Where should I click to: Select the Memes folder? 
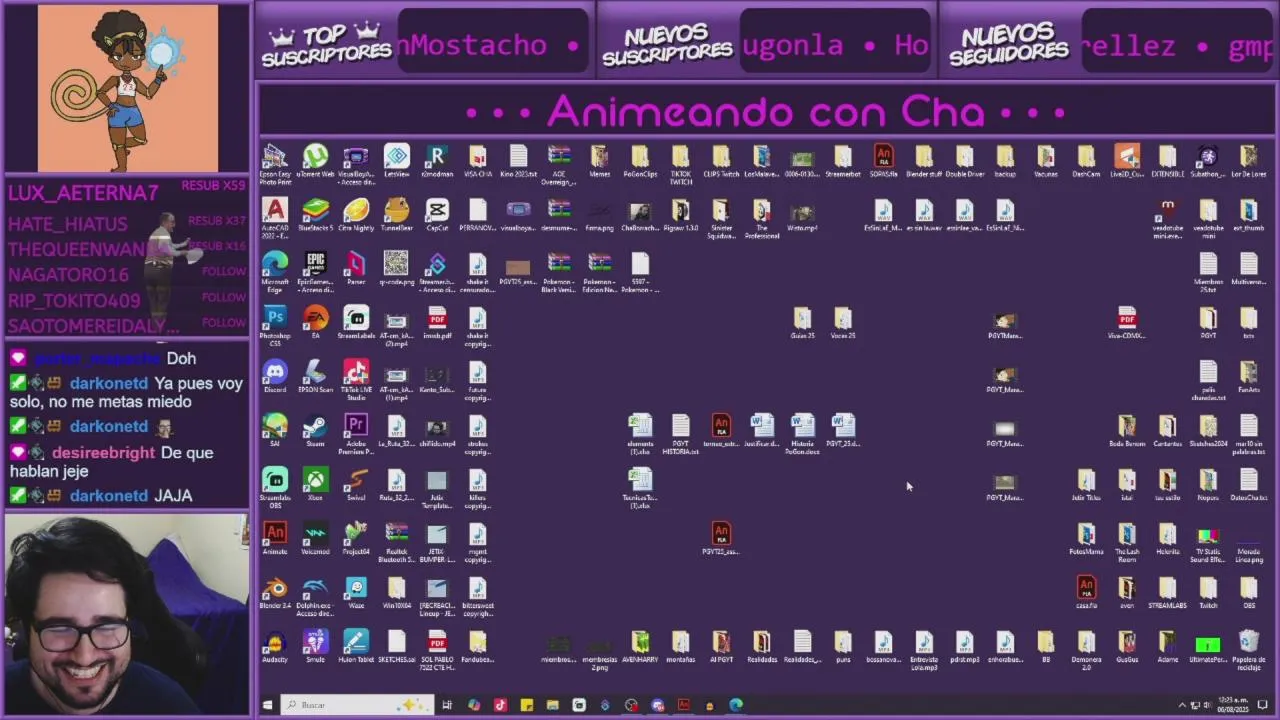(x=599, y=162)
